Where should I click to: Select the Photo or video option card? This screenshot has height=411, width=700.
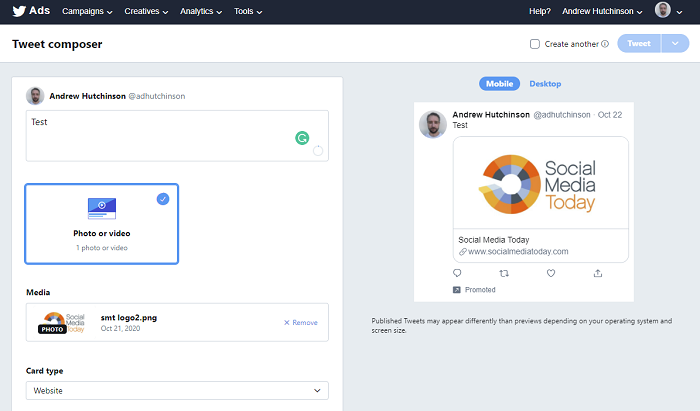coord(102,224)
